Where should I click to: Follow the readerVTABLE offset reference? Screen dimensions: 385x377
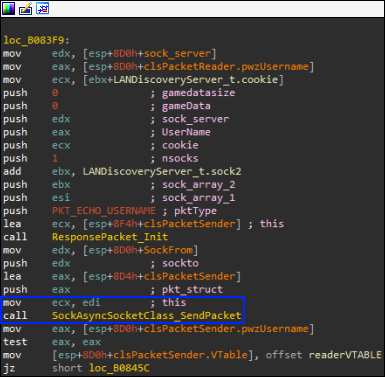coord(345,355)
